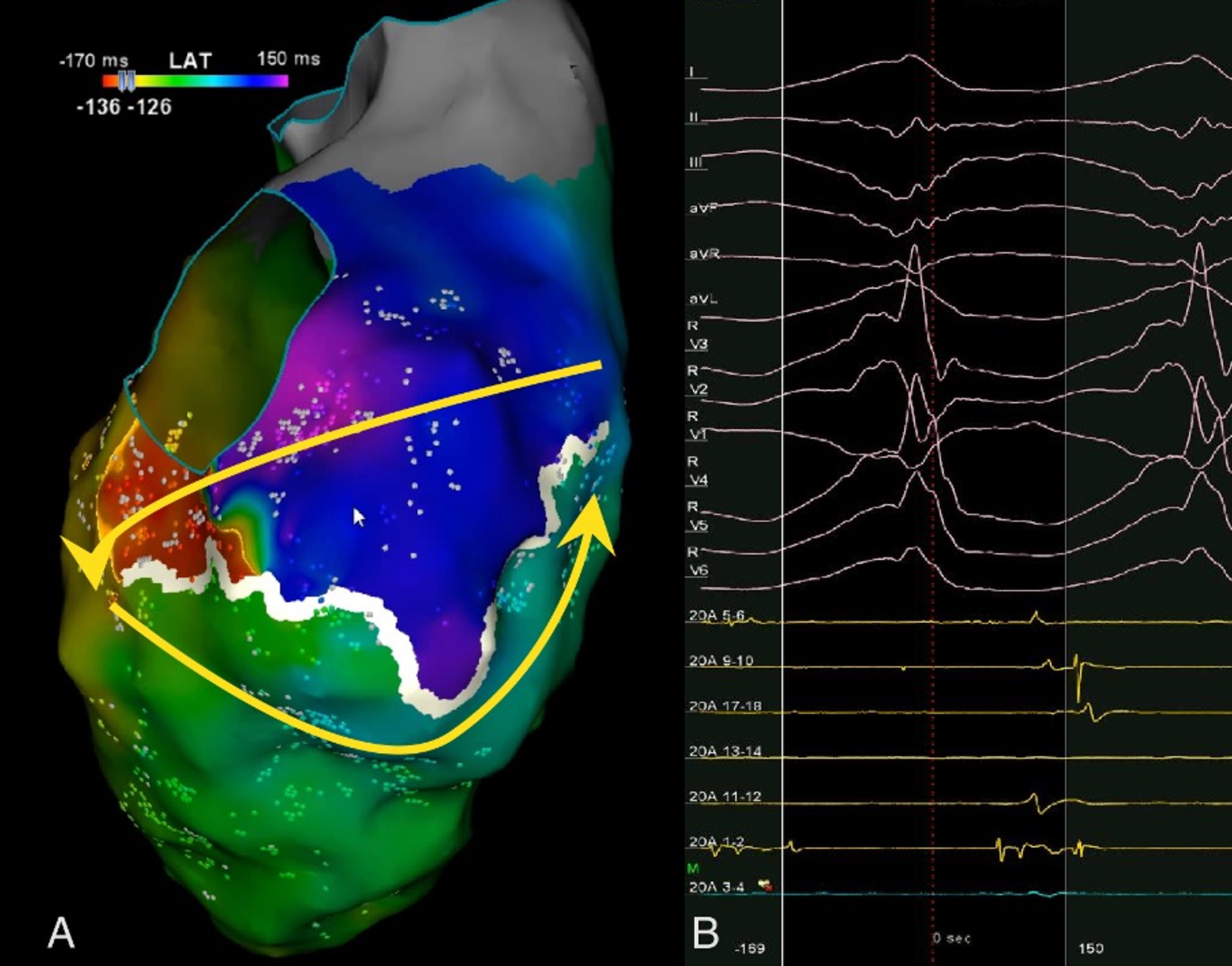Click the left LAT slider handle at -136

point(122,81)
